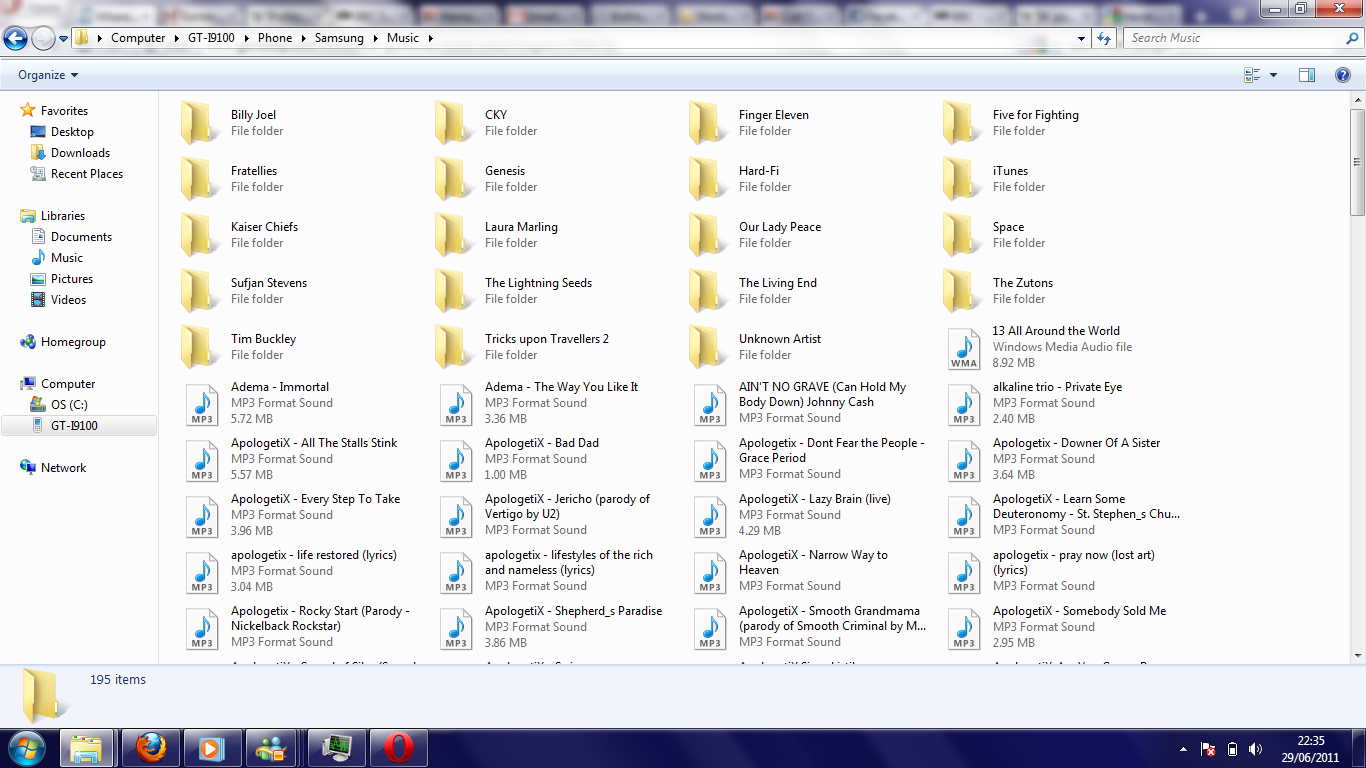Click the search magnifier icon

(1353, 38)
